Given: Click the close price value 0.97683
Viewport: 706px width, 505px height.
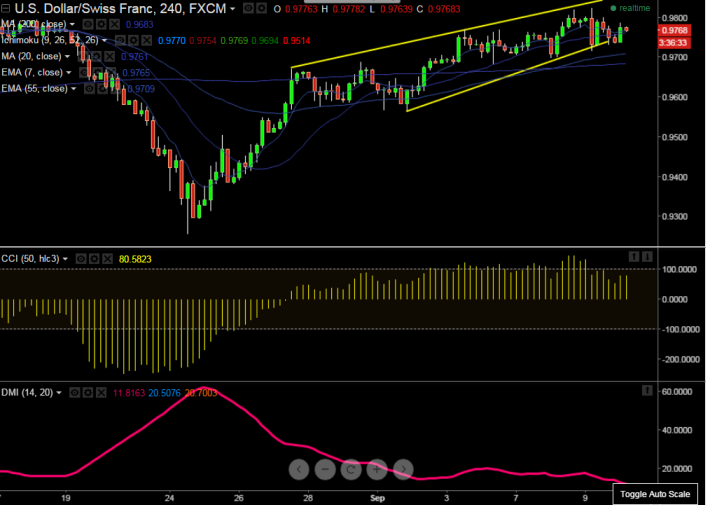Looking at the screenshot, I should coord(444,9).
